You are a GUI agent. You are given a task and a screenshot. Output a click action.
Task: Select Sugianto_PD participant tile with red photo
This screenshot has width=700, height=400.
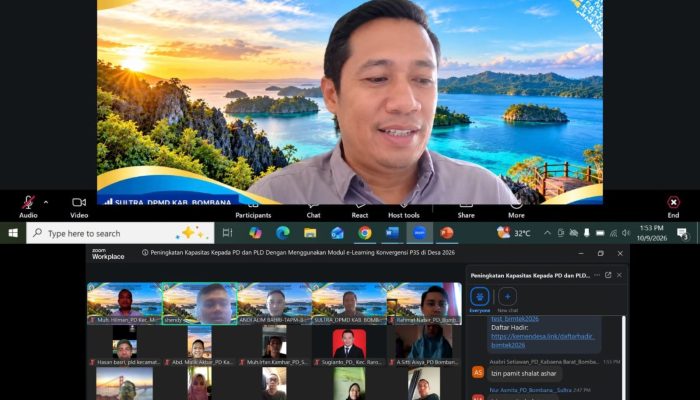(x=349, y=346)
